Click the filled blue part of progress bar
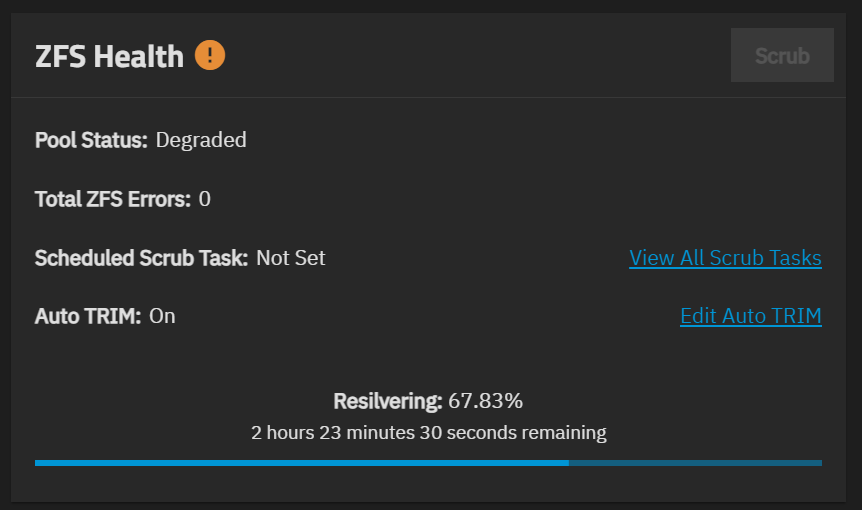Screen dimensions: 862x510 (x=302, y=463)
